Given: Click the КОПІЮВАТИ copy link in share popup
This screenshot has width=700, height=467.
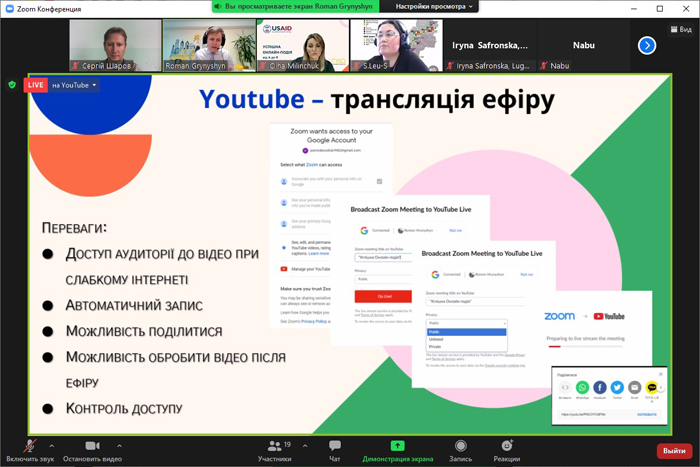Looking at the screenshot, I should tap(646, 414).
